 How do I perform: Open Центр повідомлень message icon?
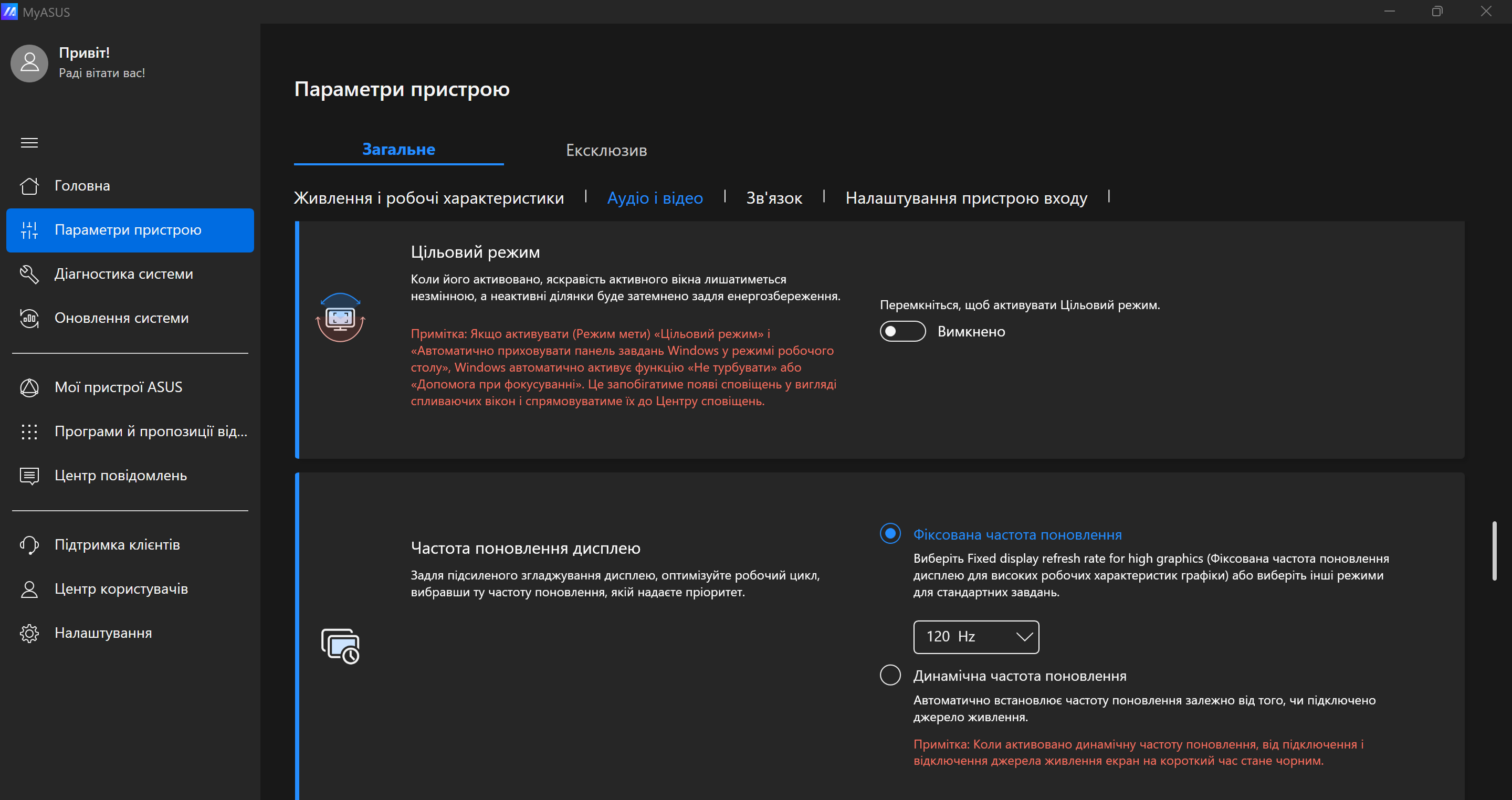tap(29, 476)
